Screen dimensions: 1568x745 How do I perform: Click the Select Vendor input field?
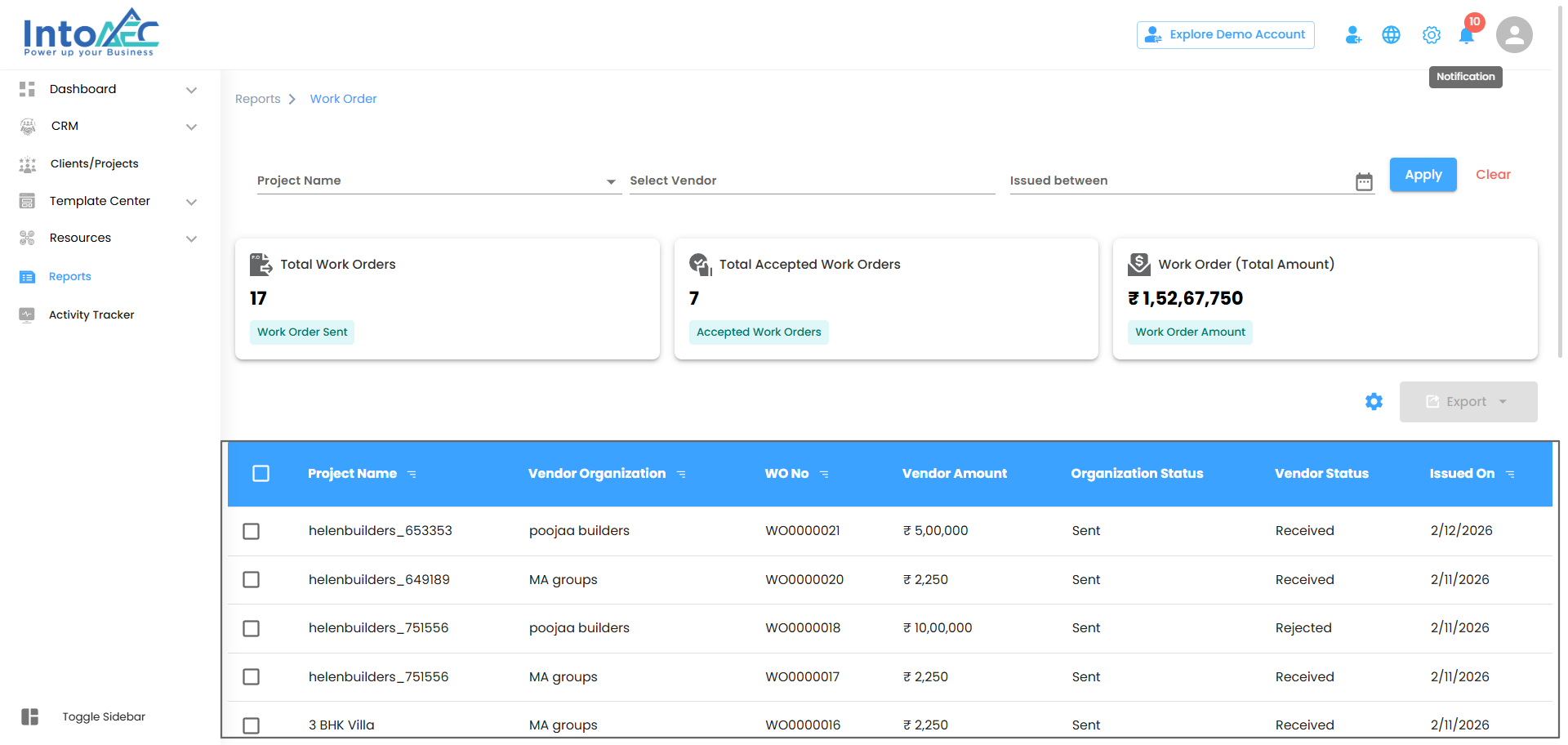pyautogui.click(x=811, y=181)
